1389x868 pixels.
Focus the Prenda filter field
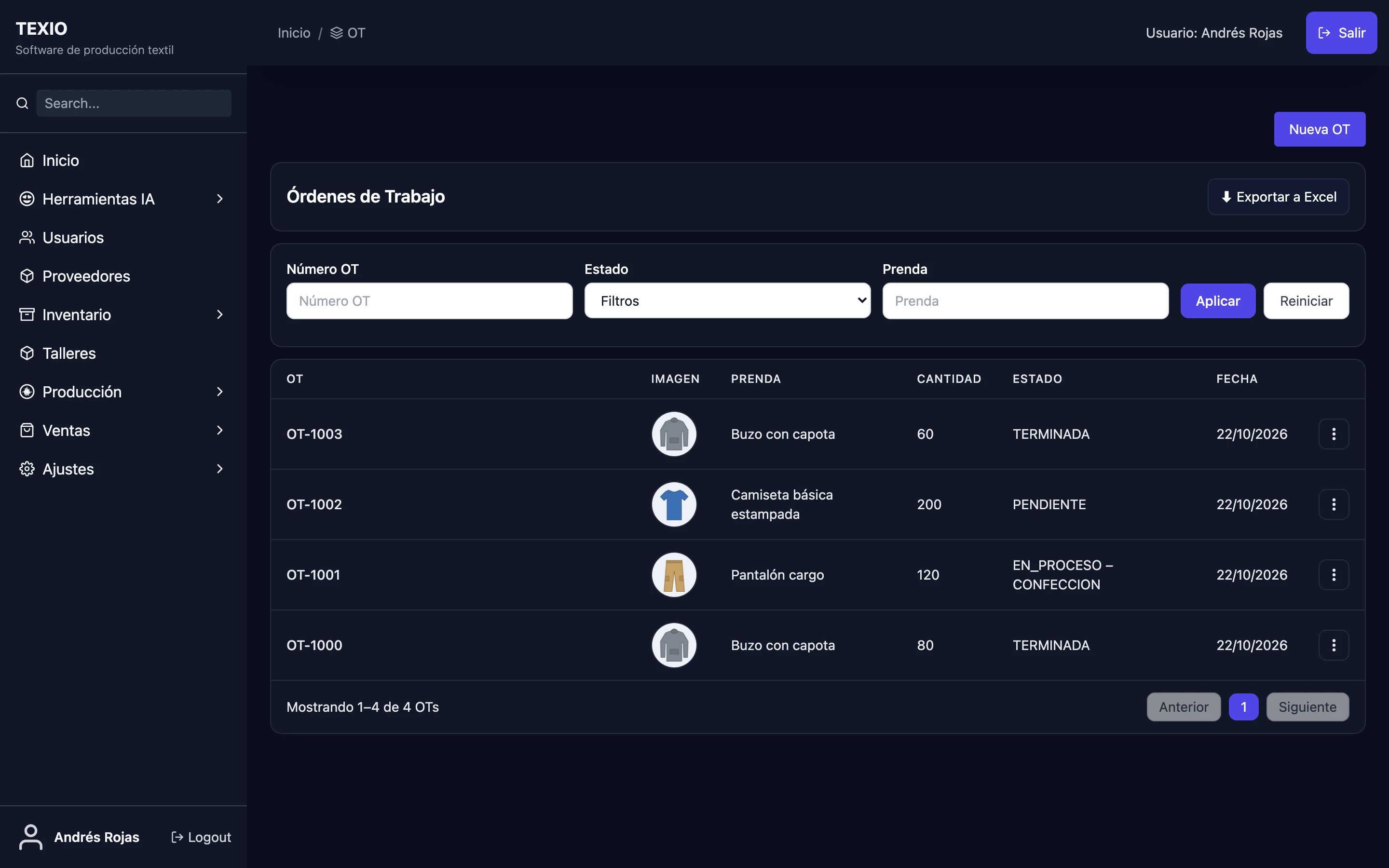click(1025, 301)
